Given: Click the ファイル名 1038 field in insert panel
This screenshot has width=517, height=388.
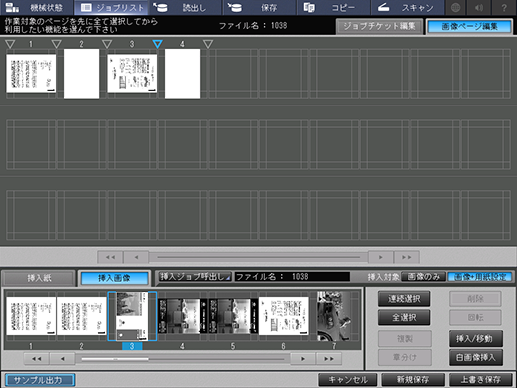Looking at the screenshot, I should [x=292, y=277].
